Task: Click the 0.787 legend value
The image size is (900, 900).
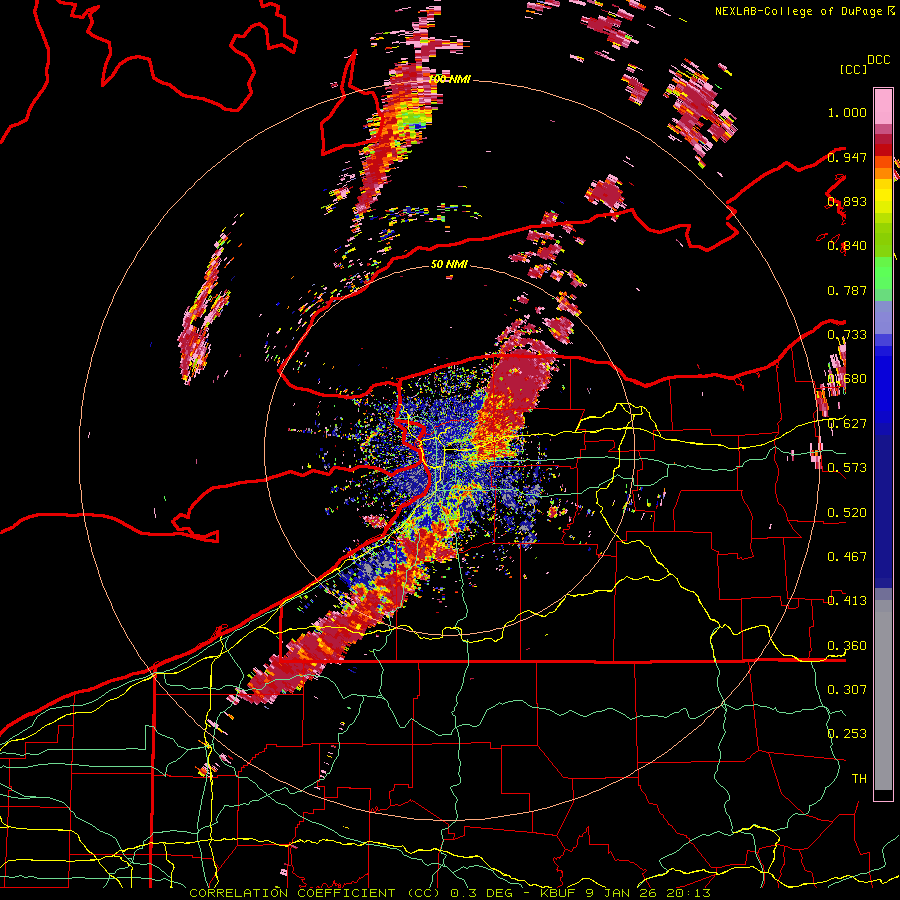Action: 847,290
